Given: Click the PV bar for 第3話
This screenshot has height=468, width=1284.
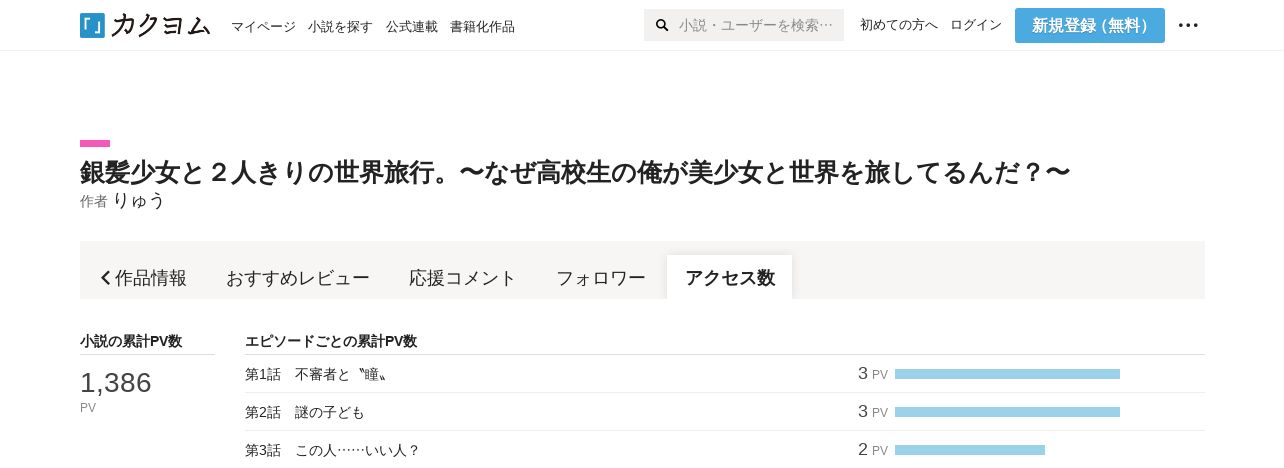Looking at the screenshot, I should coord(970,450).
